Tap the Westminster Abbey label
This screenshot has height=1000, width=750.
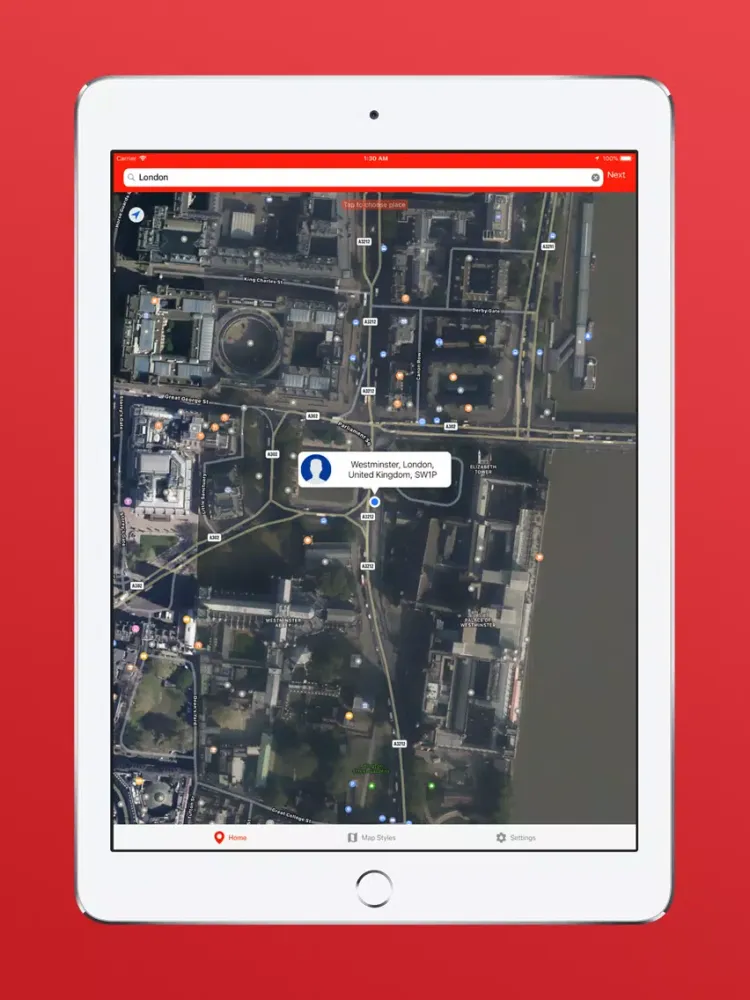coord(283,623)
